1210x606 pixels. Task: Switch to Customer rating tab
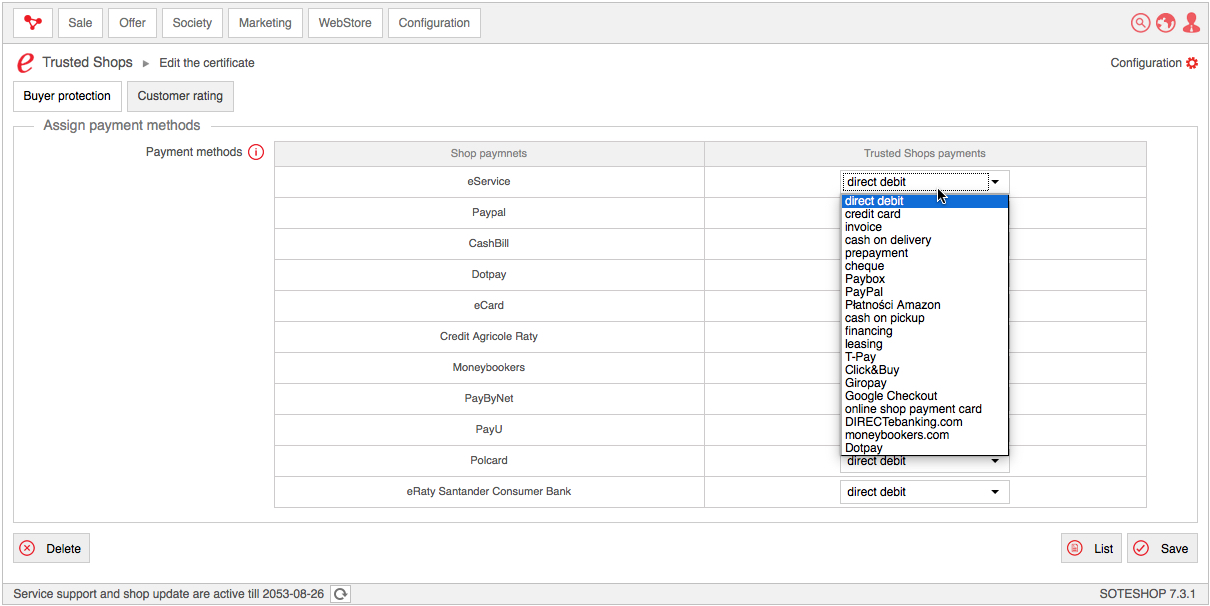point(180,96)
